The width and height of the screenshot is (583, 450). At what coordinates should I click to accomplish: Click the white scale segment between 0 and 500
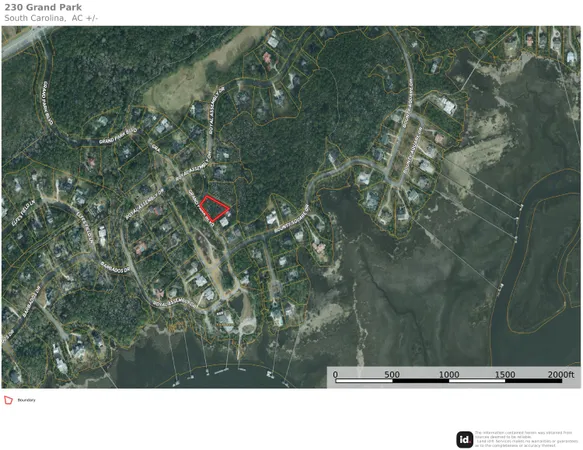tap(364, 381)
